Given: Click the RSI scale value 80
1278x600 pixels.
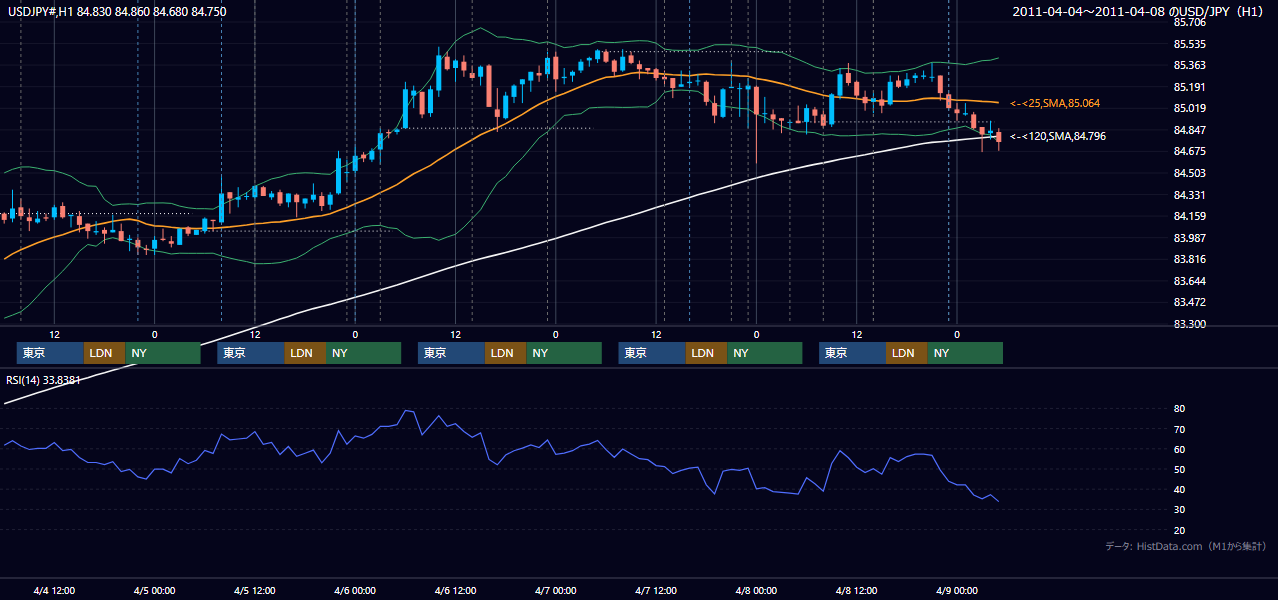Looking at the screenshot, I should point(1179,409).
